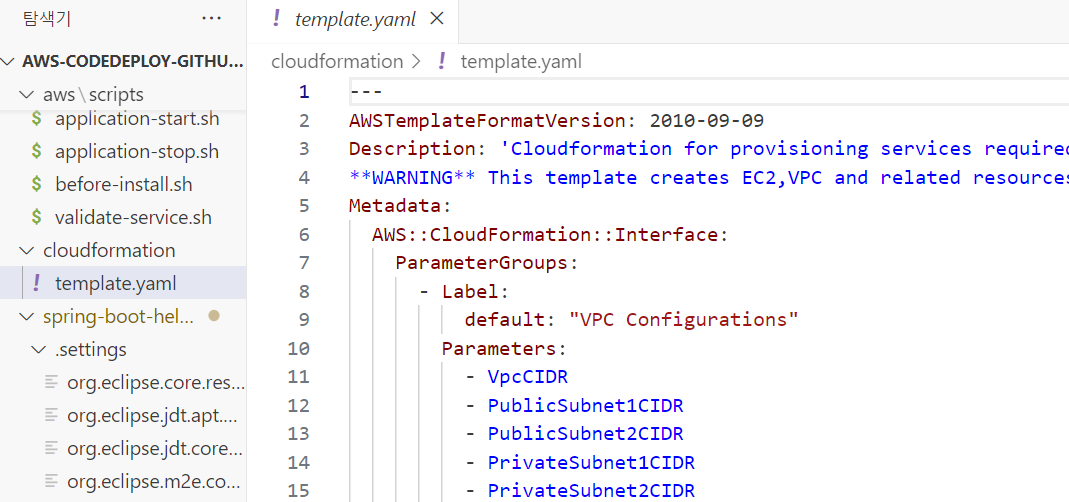The height and width of the screenshot is (502, 1069).
Task: Click the template.yaml breadcrumb item
Action: [521, 61]
